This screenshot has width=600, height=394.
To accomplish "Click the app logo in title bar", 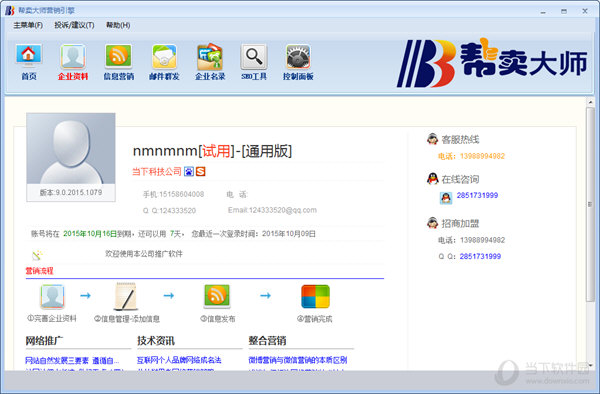I will coord(10,11).
